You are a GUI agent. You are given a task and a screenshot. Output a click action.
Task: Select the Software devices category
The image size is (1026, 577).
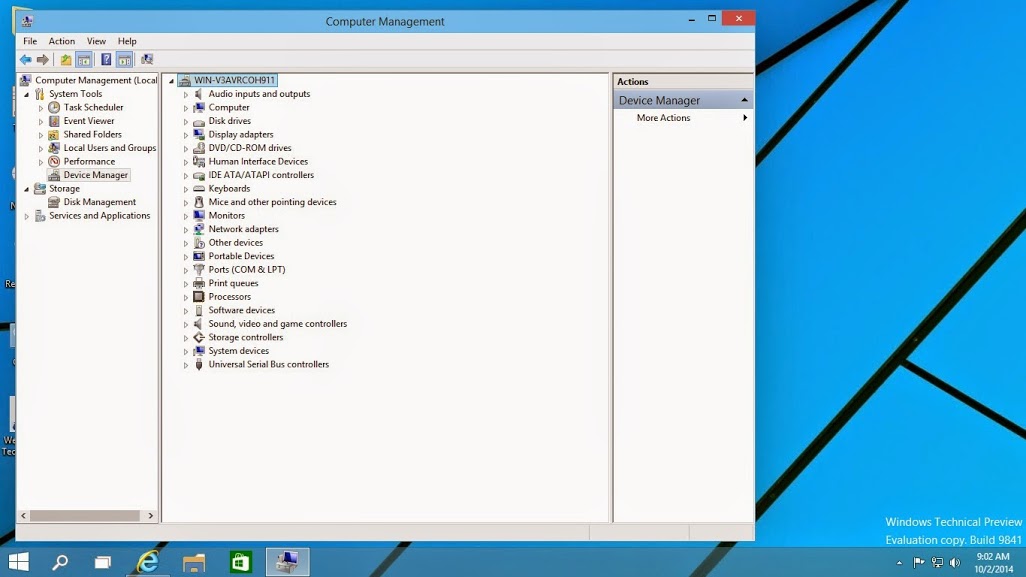(241, 310)
